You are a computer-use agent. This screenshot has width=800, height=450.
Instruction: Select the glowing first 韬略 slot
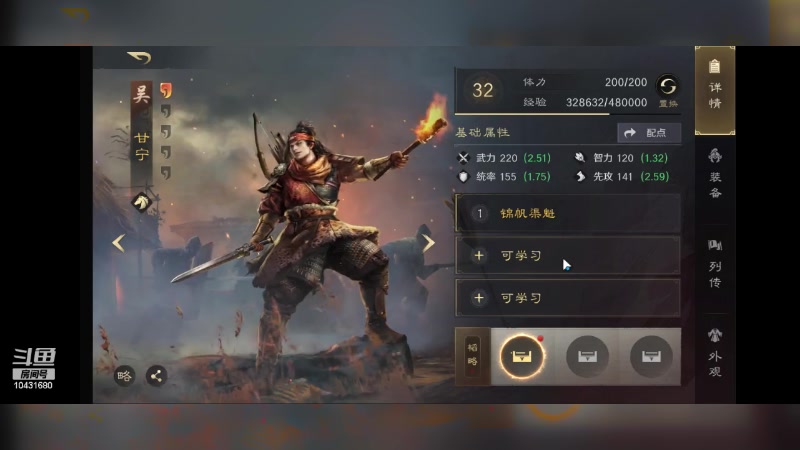pos(521,356)
